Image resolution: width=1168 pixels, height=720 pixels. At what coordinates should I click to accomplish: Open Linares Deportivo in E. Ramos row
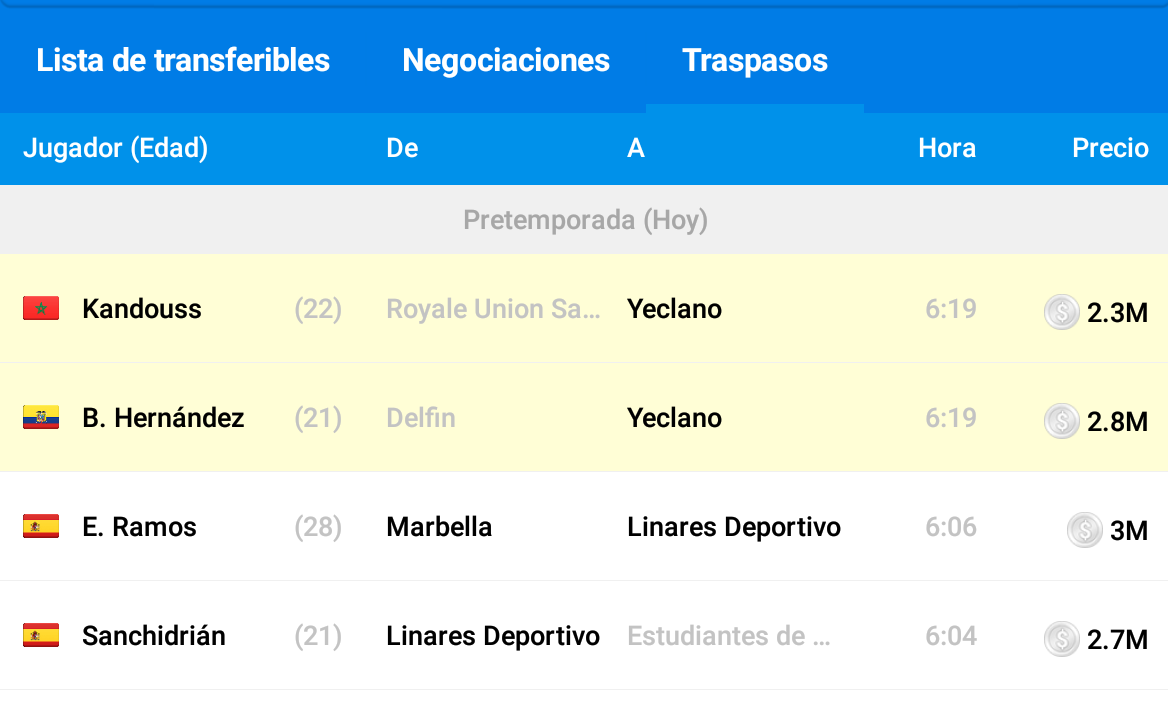734,527
